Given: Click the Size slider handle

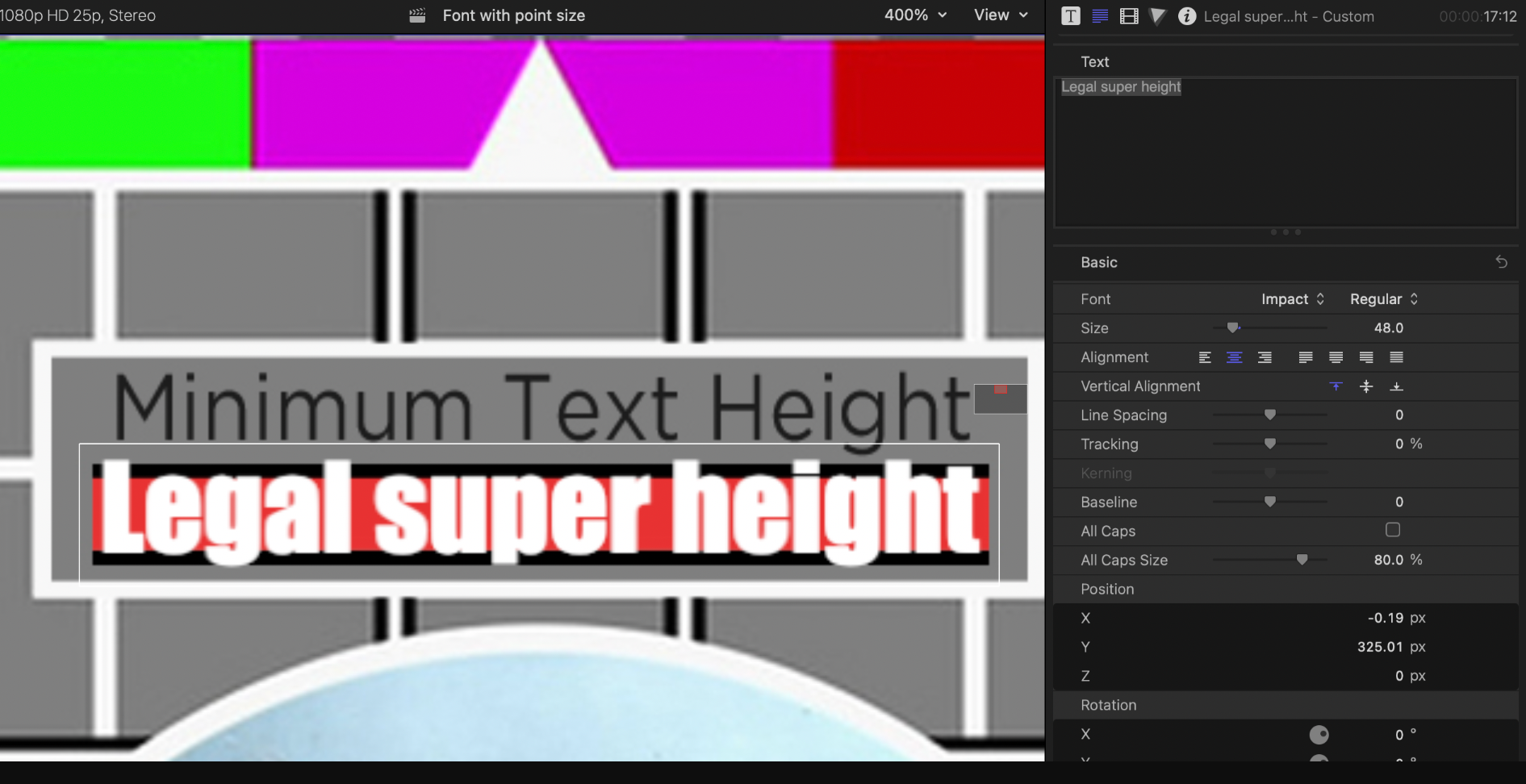Looking at the screenshot, I should click(x=1232, y=327).
